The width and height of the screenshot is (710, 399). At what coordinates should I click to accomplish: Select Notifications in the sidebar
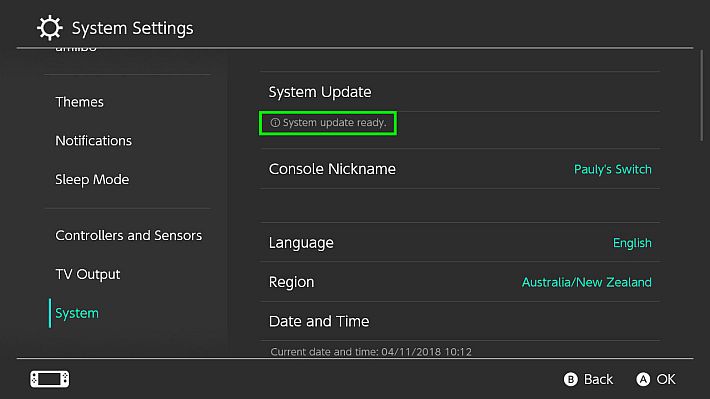(x=93, y=141)
